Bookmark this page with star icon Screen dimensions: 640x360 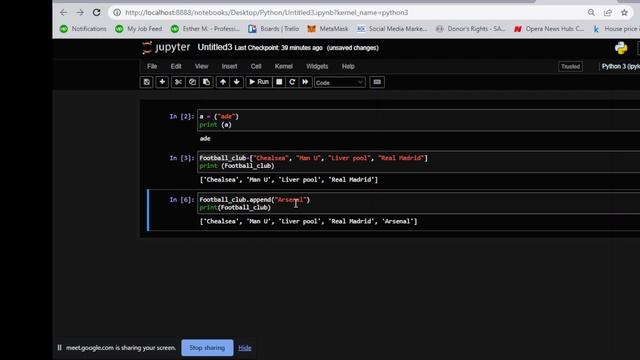[x=624, y=13]
